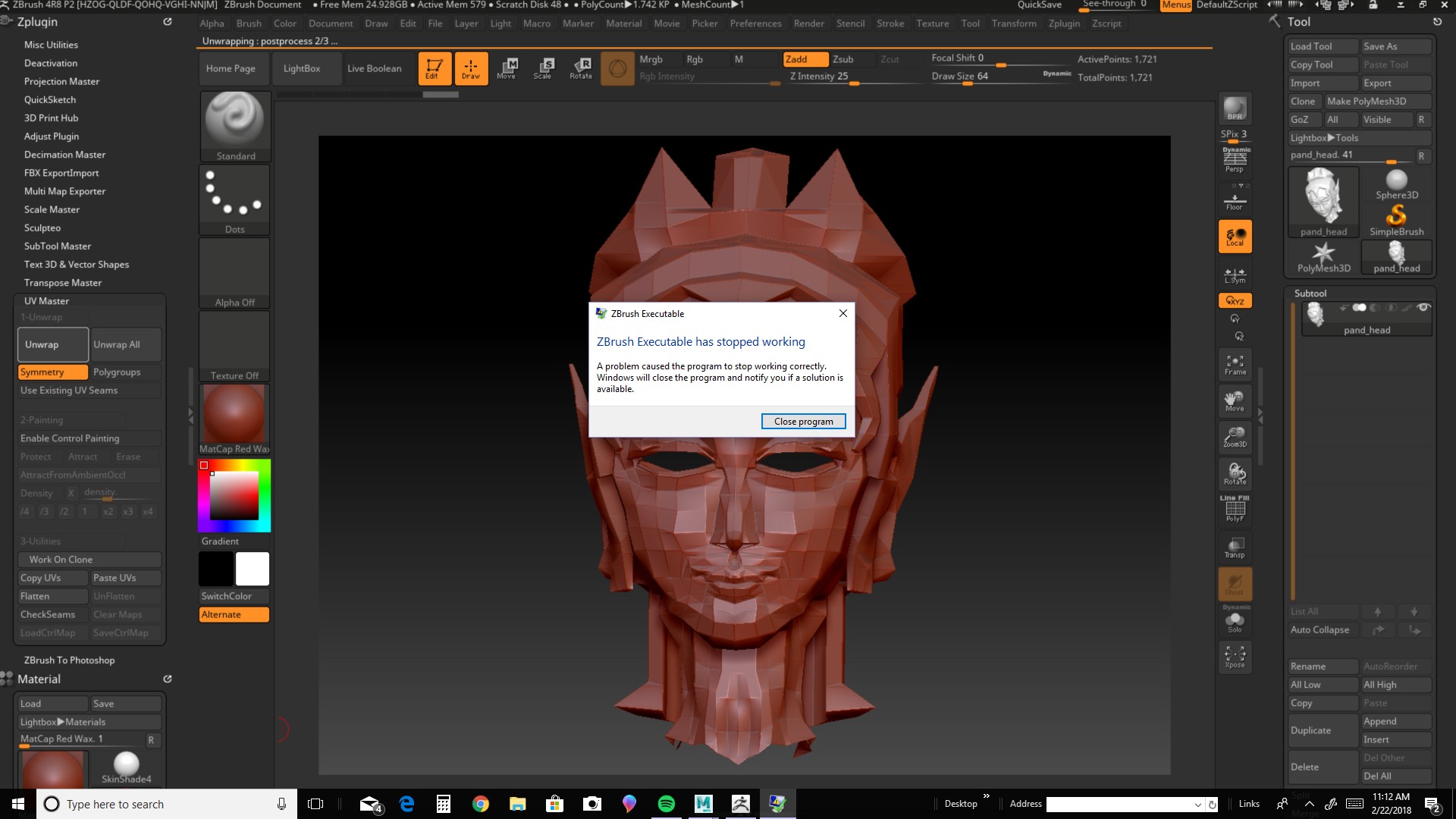
Task: Expand the UV Master plugin panel
Action: click(x=46, y=300)
